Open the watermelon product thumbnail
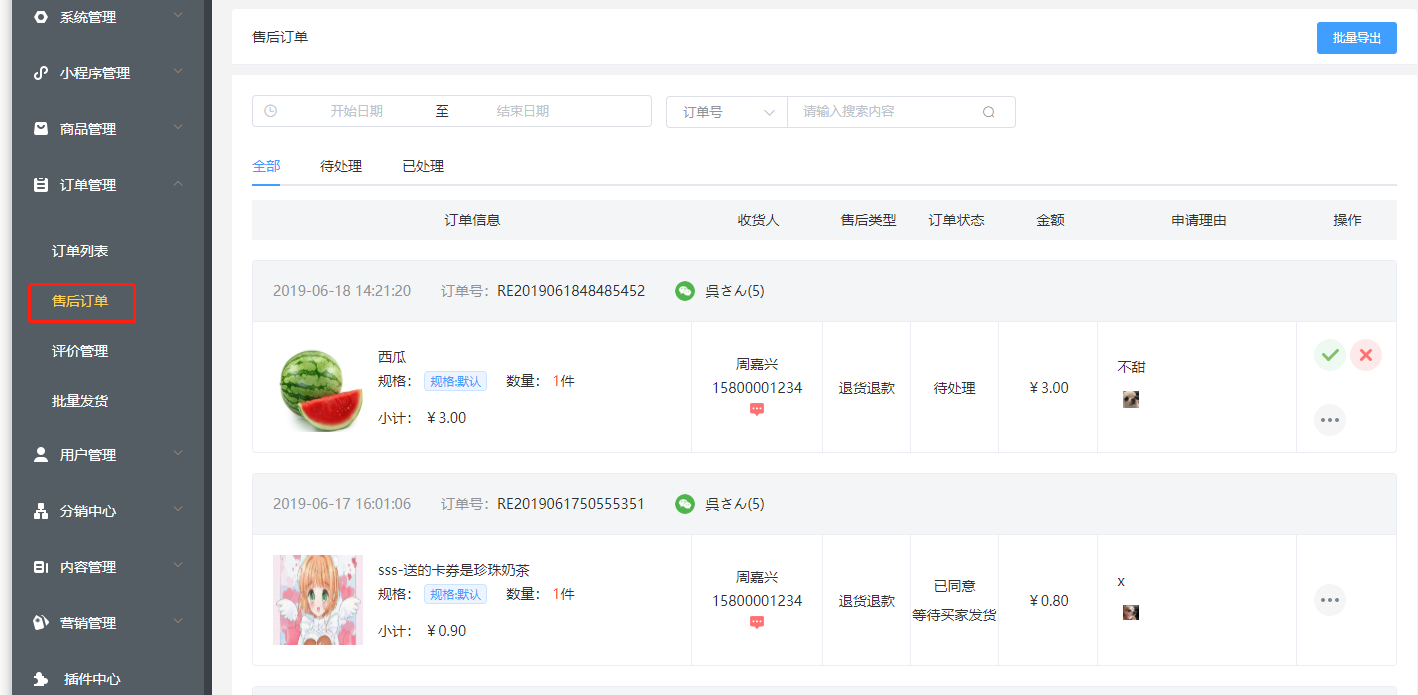1418x695 pixels. click(318, 388)
